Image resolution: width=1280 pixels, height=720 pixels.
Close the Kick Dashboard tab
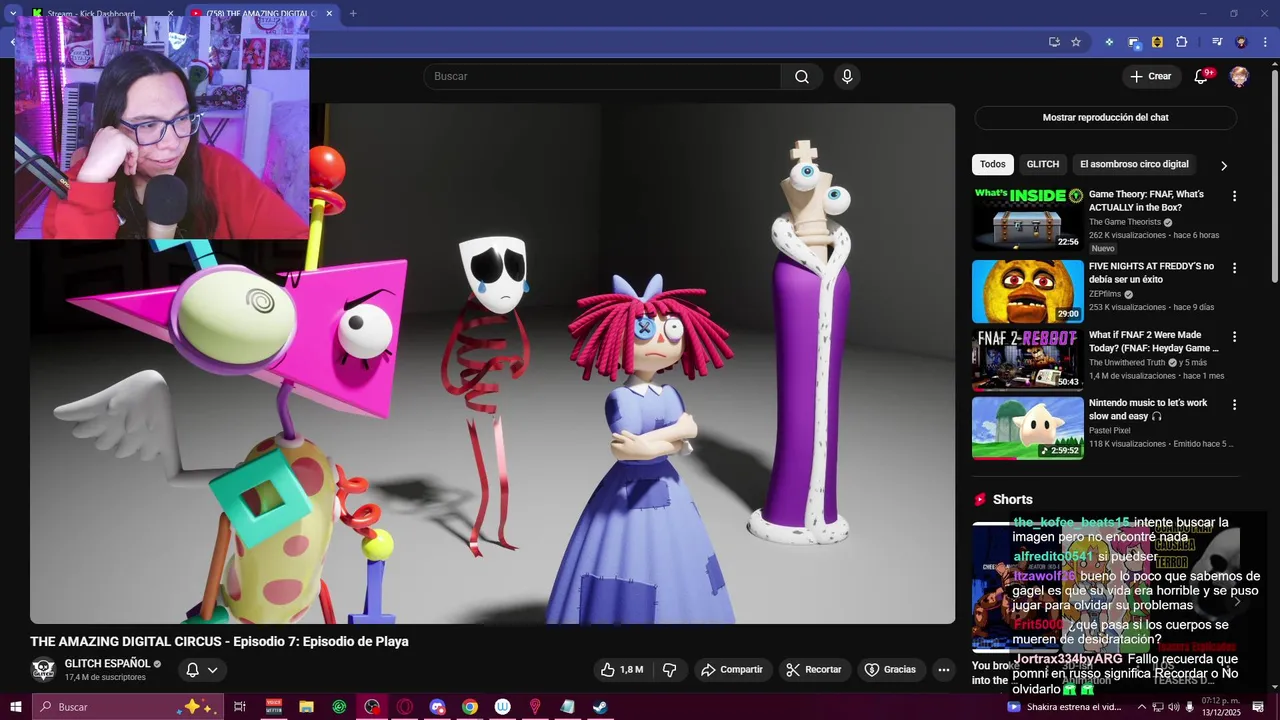pos(170,14)
